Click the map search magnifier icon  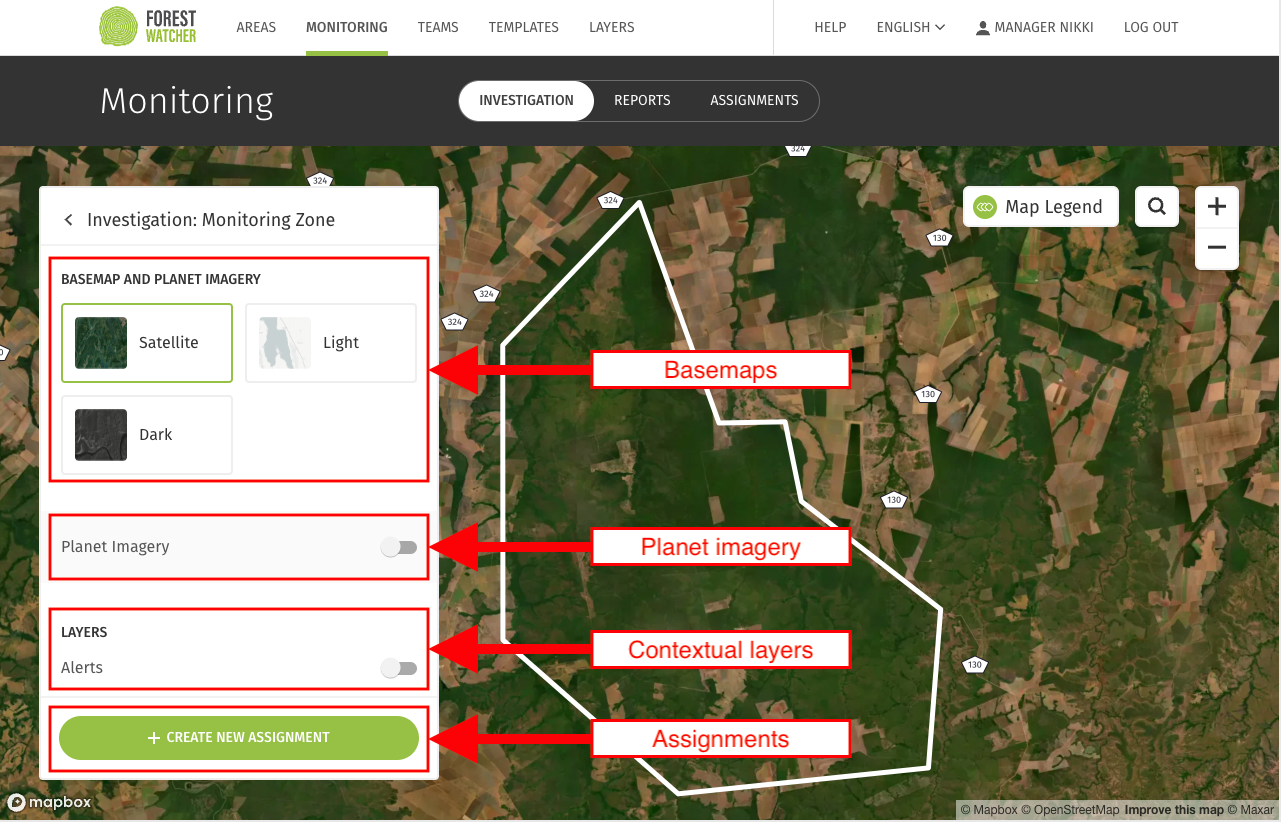pos(1157,207)
